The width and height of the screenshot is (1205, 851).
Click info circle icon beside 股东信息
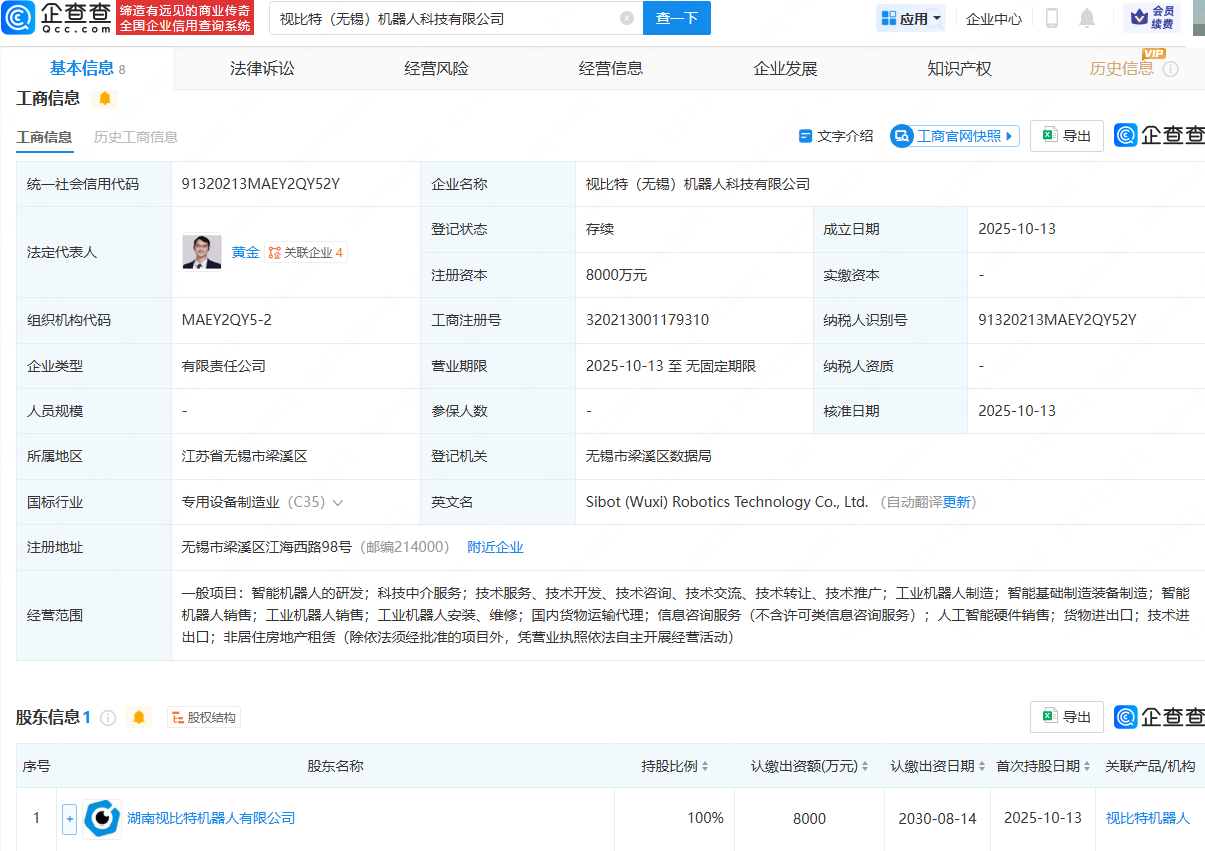pos(108,717)
